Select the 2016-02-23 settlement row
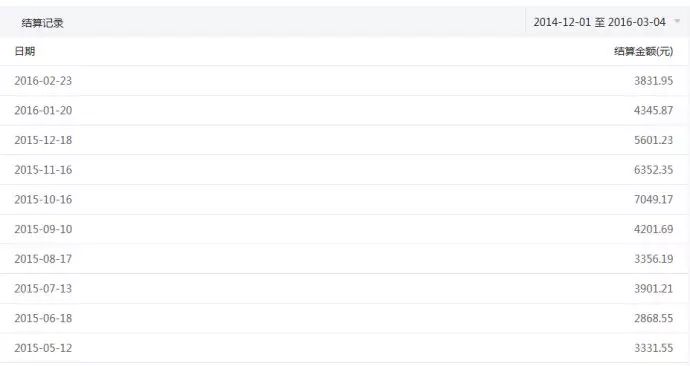The image size is (690, 366). pos(344,81)
